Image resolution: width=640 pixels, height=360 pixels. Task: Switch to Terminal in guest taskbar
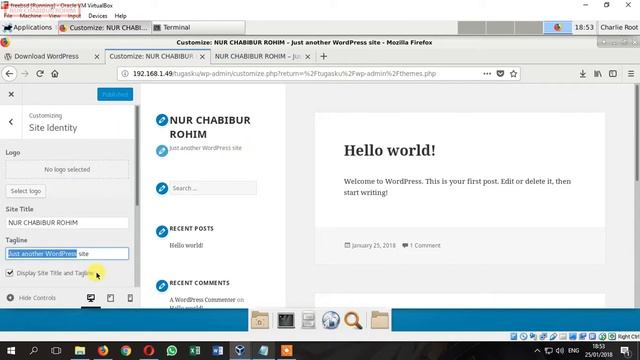coord(198,27)
